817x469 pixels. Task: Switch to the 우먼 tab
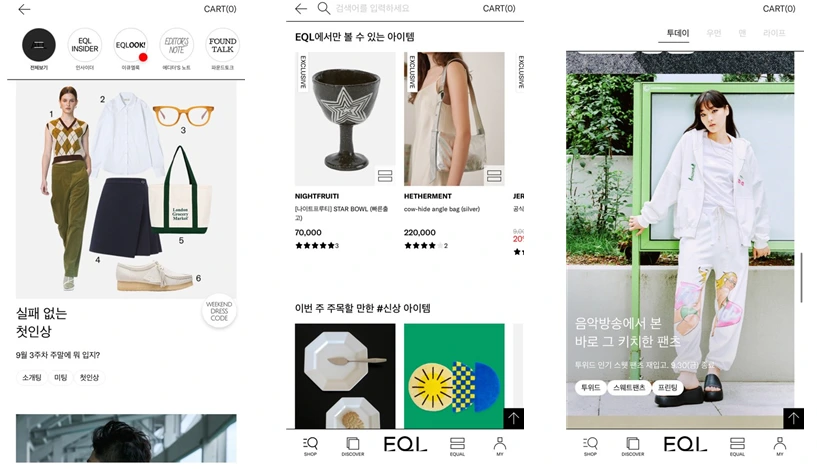click(x=713, y=33)
